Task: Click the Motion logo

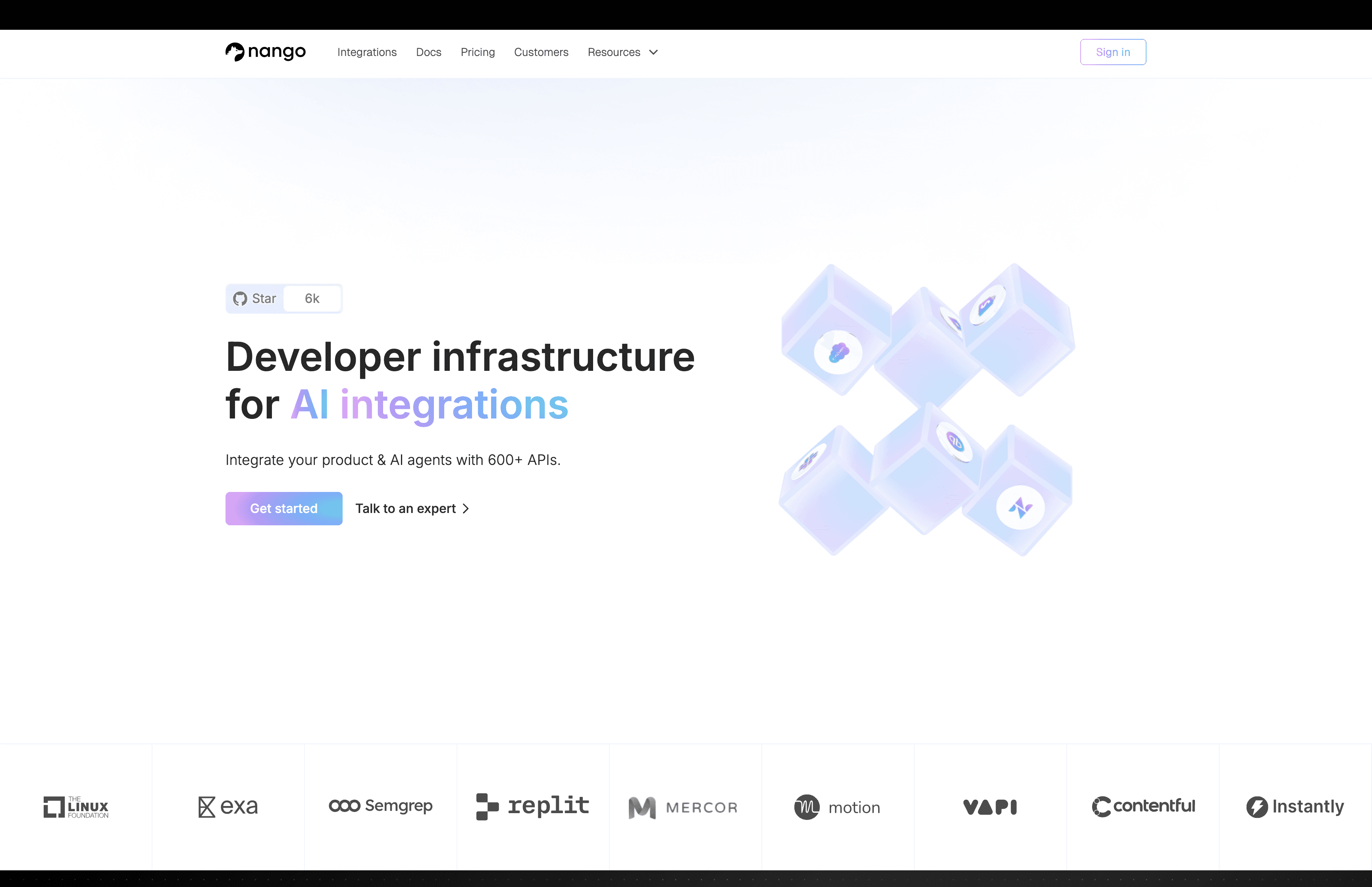Action: [x=837, y=807]
